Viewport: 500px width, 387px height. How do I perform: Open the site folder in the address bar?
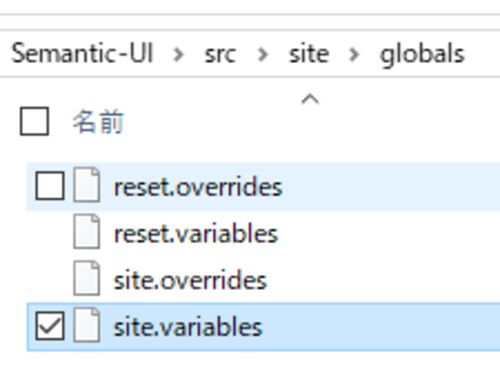point(309,53)
